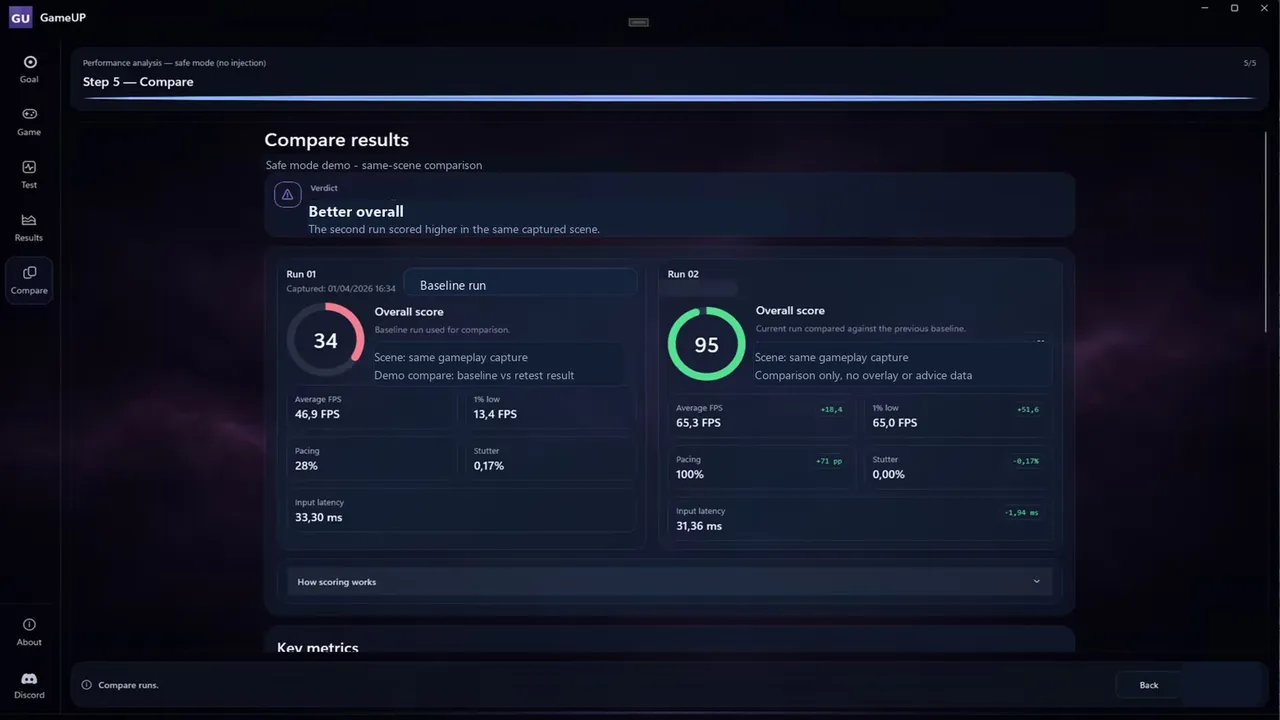1280x720 pixels.
Task: Click the vertical scrollbar on the right
Action: point(1266,232)
